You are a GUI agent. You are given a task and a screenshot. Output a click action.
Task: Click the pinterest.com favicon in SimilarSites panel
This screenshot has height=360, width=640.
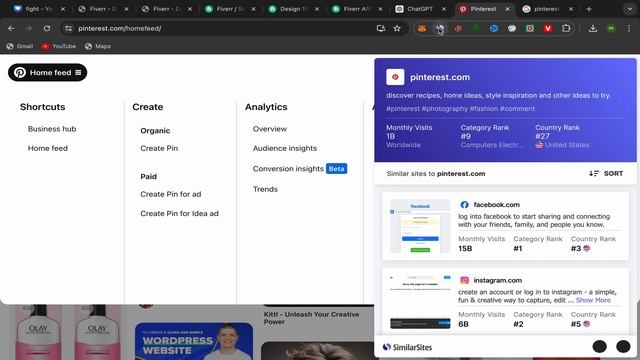pyautogui.click(x=395, y=77)
